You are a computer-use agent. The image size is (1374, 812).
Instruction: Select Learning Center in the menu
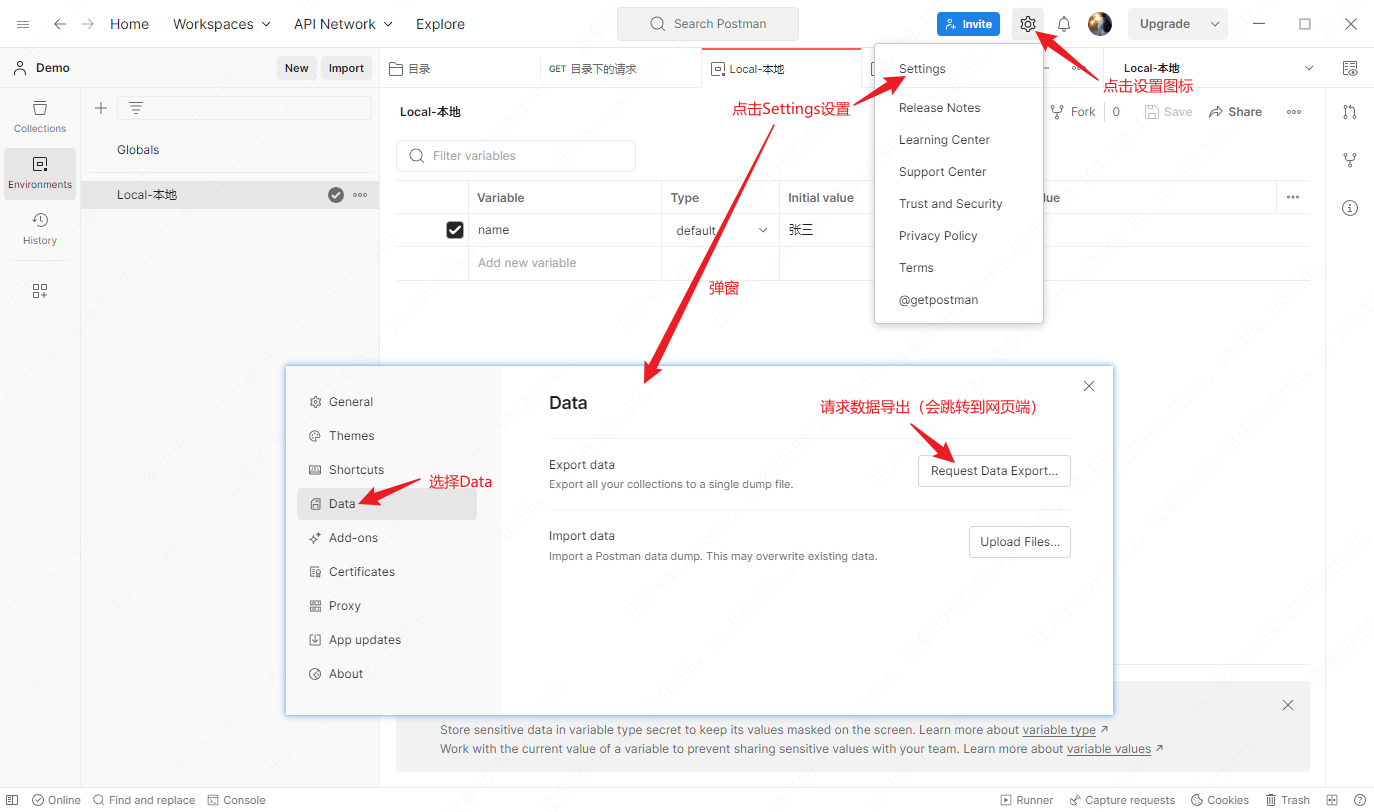[944, 140]
